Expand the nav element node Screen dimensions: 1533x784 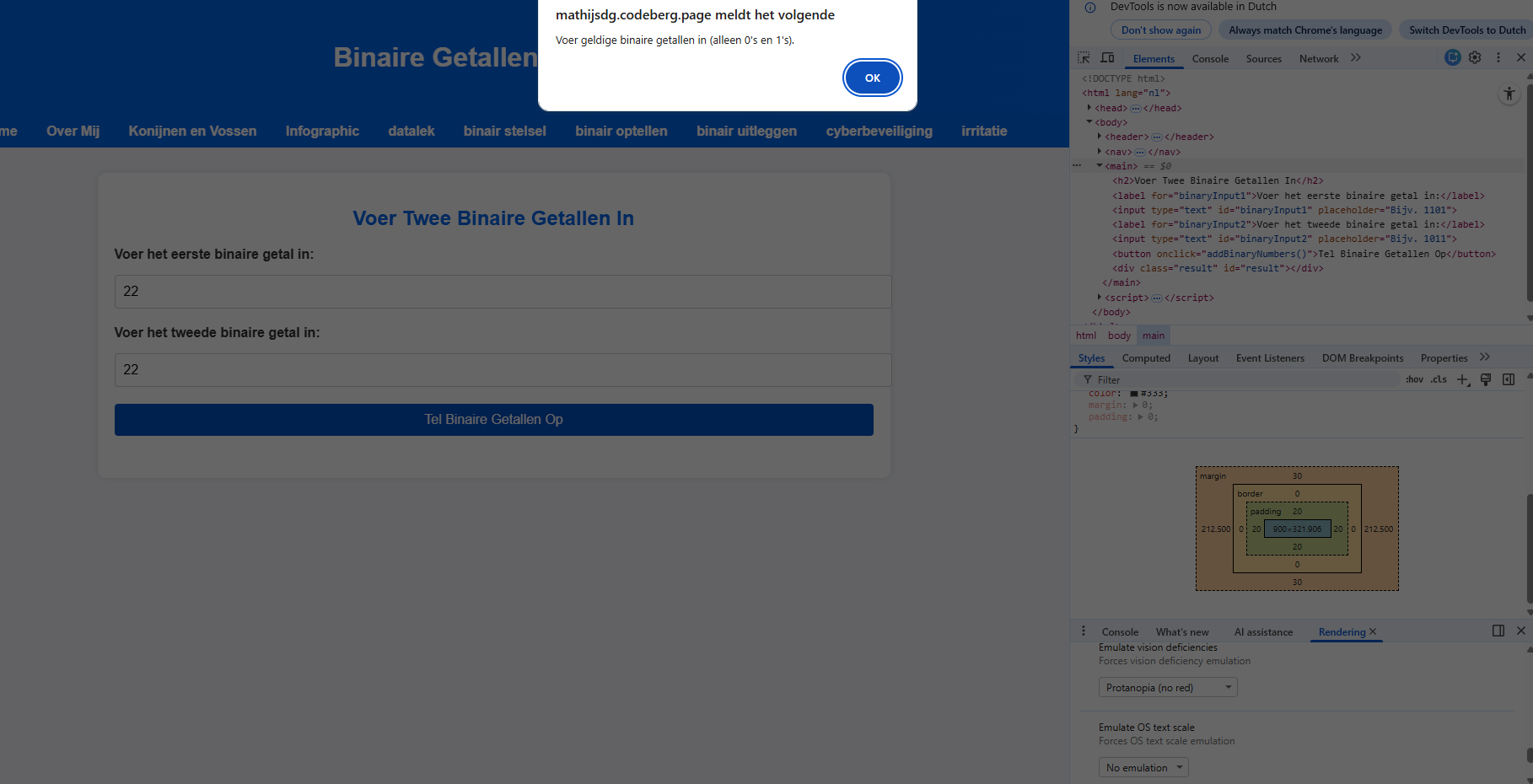coord(1100,152)
